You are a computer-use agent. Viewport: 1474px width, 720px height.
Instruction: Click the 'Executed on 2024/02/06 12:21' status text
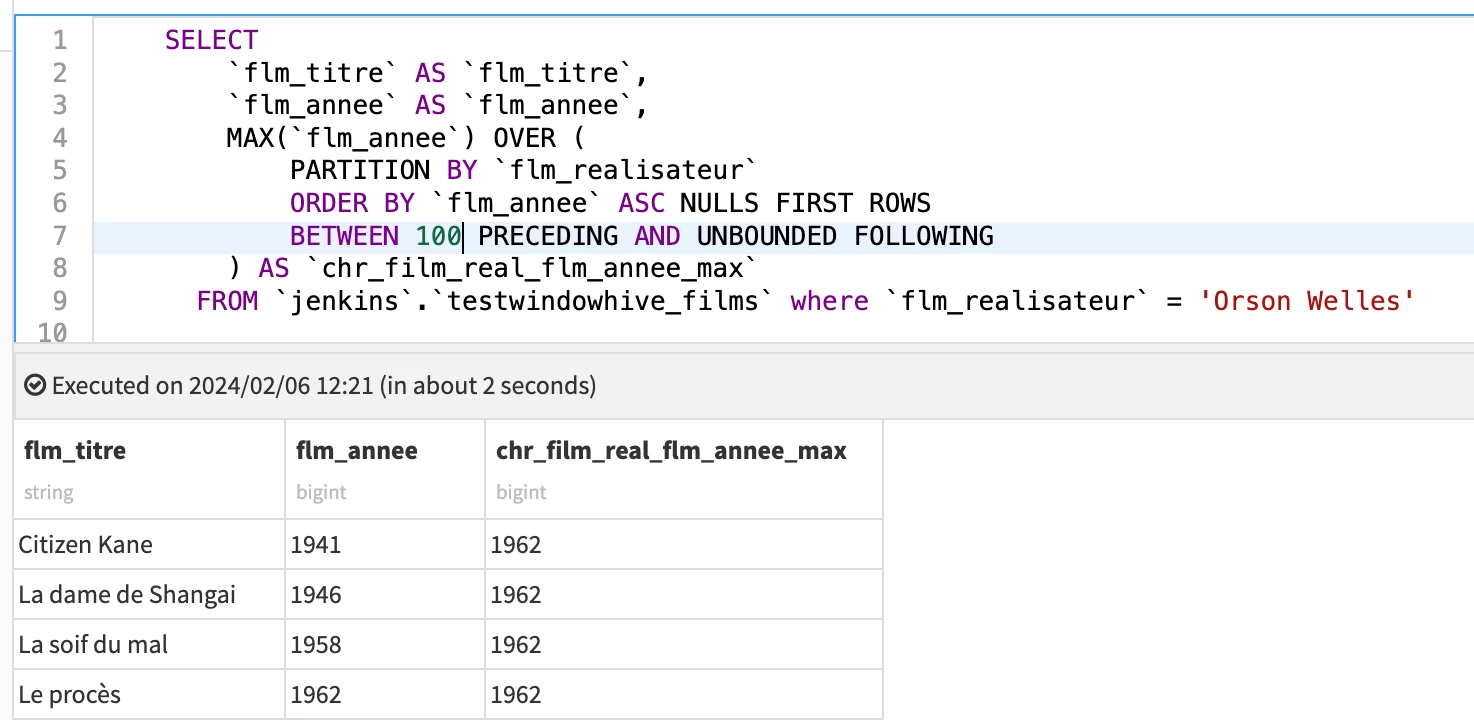click(x=212, y=385)
